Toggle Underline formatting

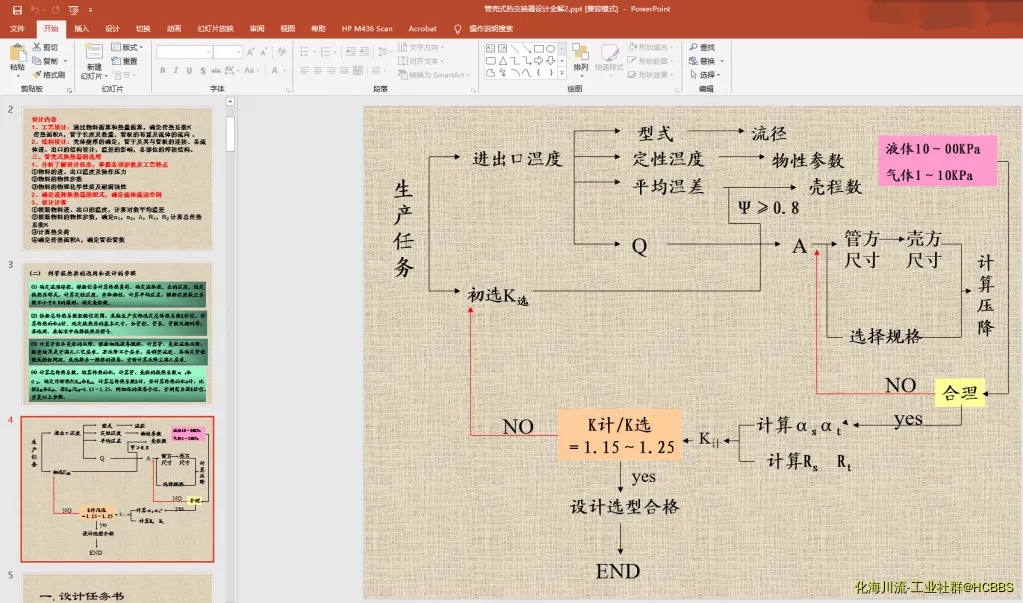(189, 70)
